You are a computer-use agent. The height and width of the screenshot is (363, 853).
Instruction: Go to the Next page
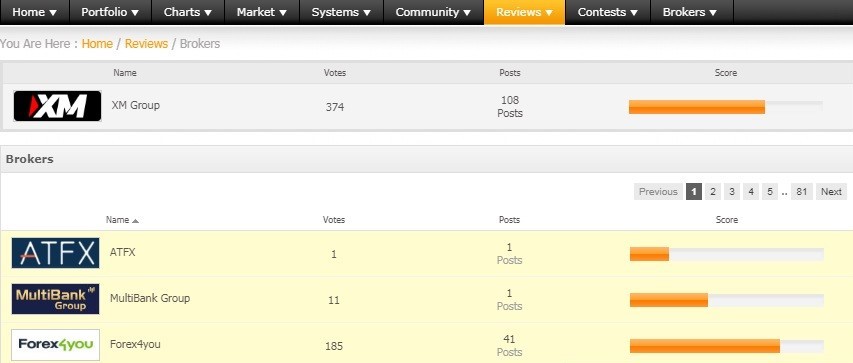pyautogui.click(x=831, y=192)
